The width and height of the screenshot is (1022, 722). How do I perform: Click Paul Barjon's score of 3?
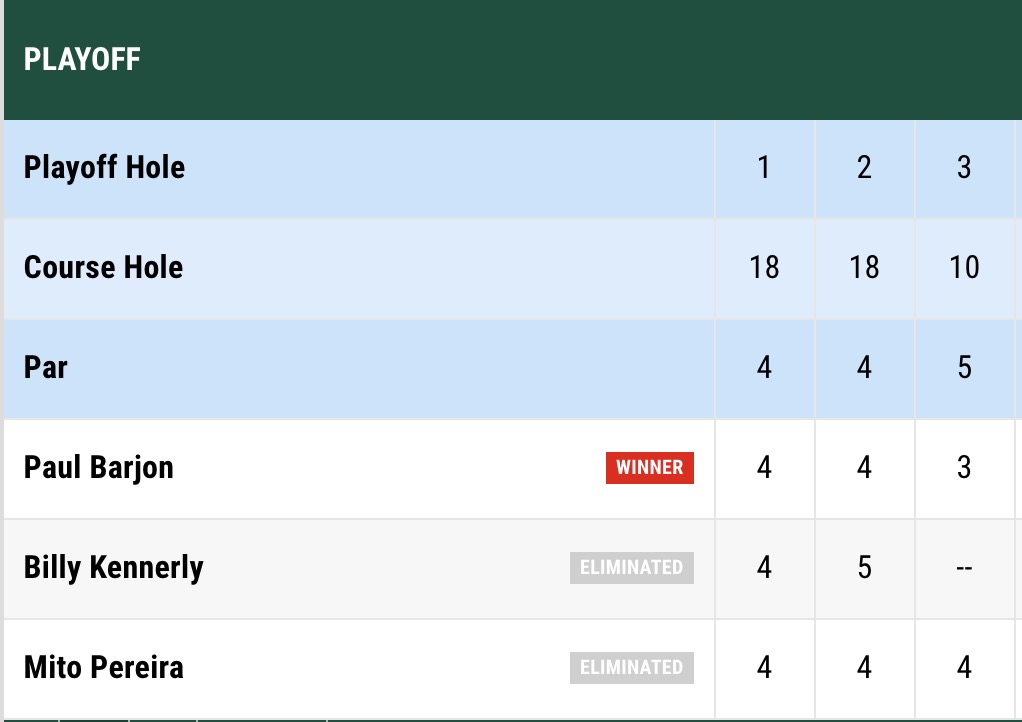point(964,468)
